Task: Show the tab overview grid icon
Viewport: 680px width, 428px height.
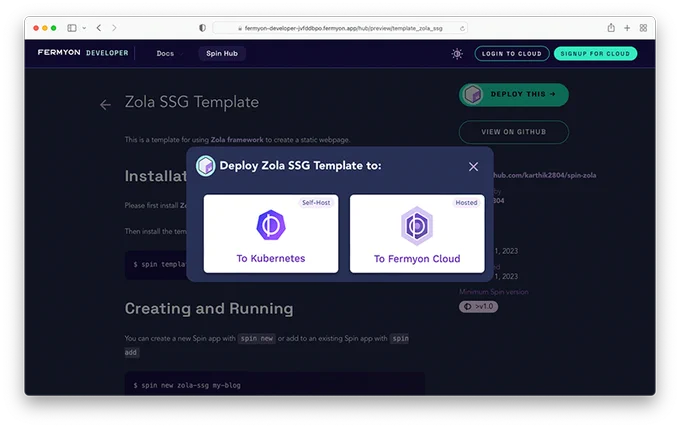Action: [643, 28]
